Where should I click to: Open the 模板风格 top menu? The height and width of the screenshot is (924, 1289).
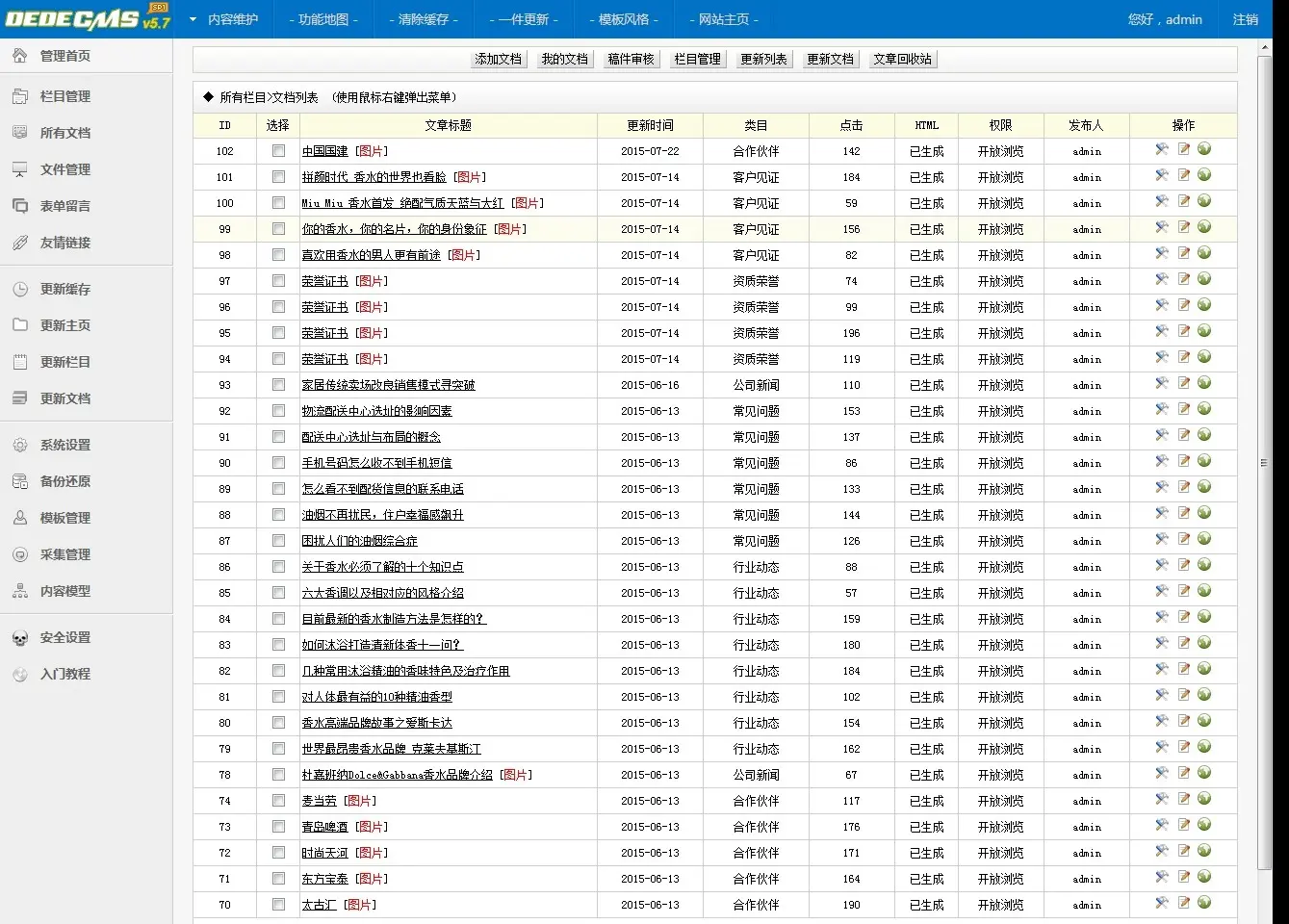[624, 19]
